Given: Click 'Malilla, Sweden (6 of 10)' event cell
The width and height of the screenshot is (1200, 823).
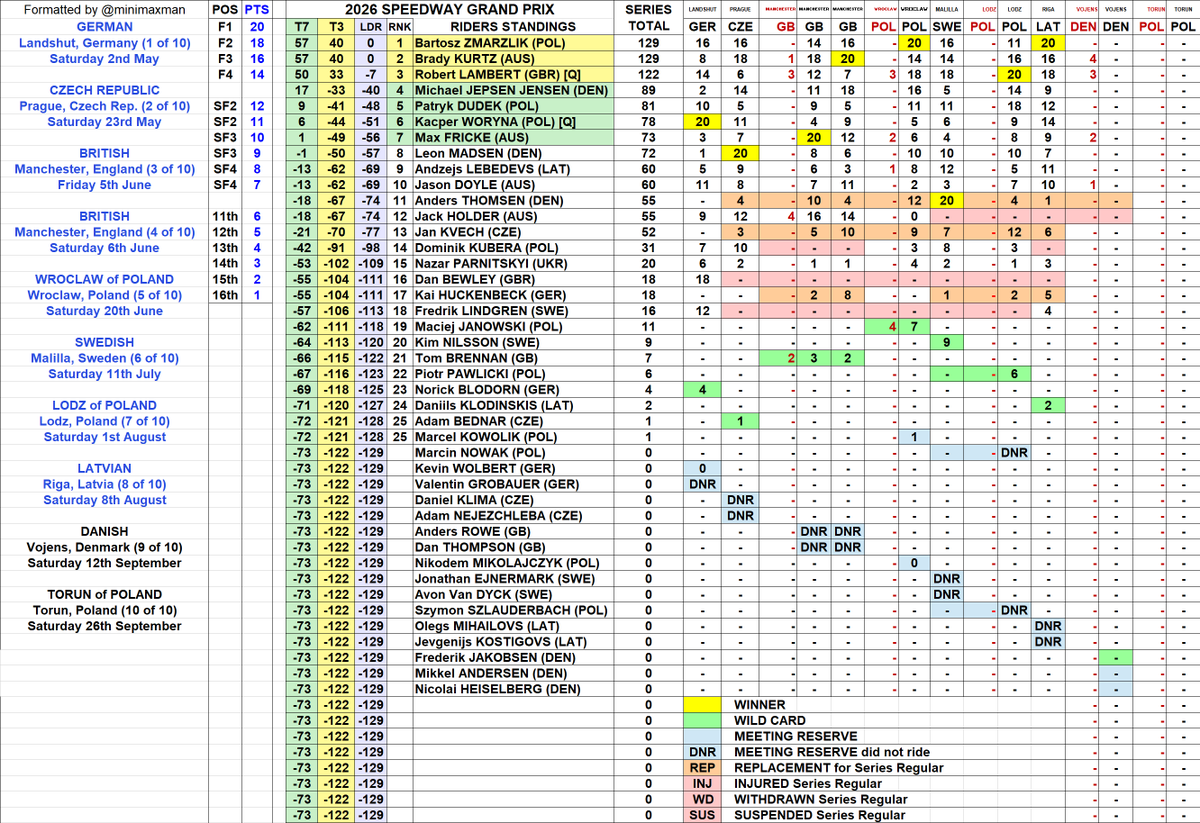Looking at the screenshot, I should pyautogui.click(x=104, y=358).
